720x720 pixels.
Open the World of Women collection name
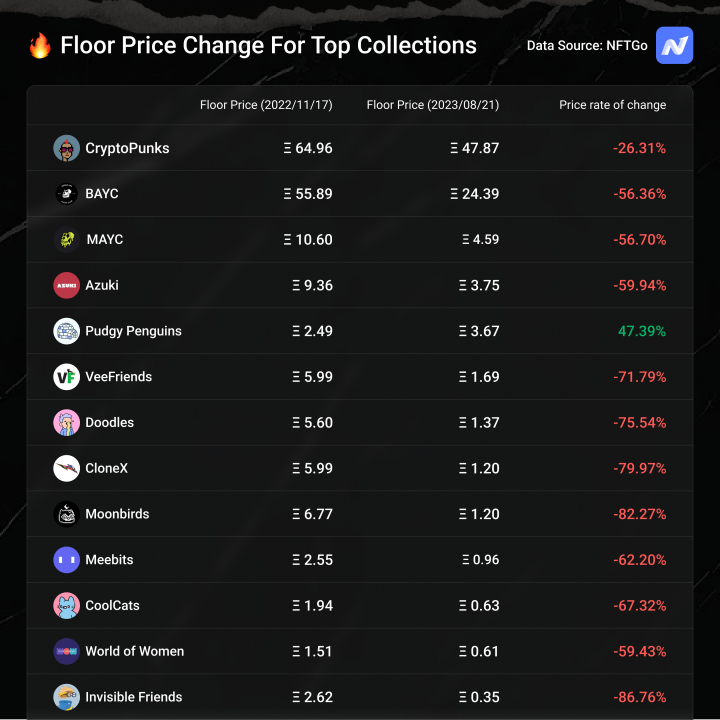click(x=134, y=651)
